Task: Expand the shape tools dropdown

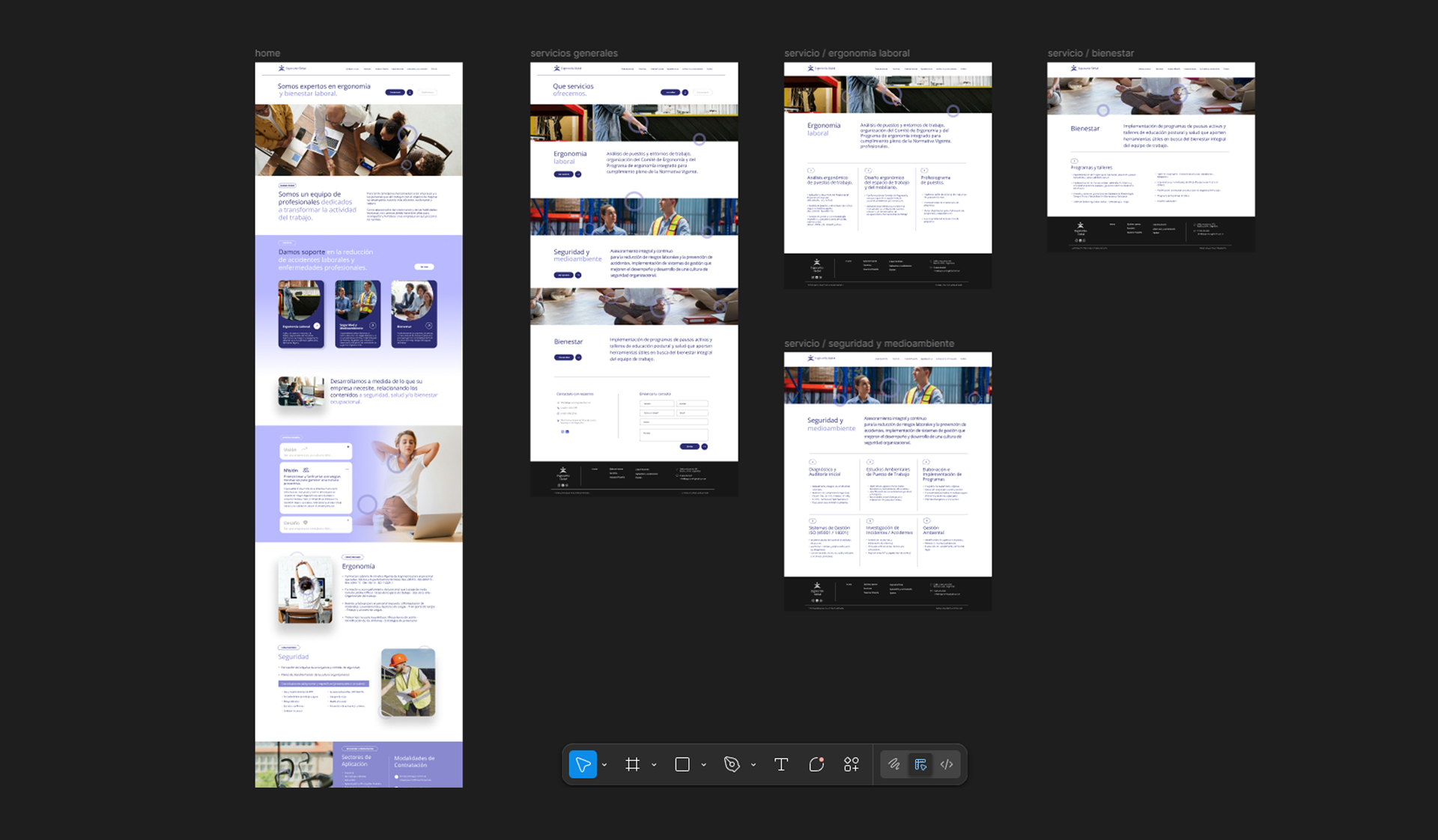Action: 703,765
